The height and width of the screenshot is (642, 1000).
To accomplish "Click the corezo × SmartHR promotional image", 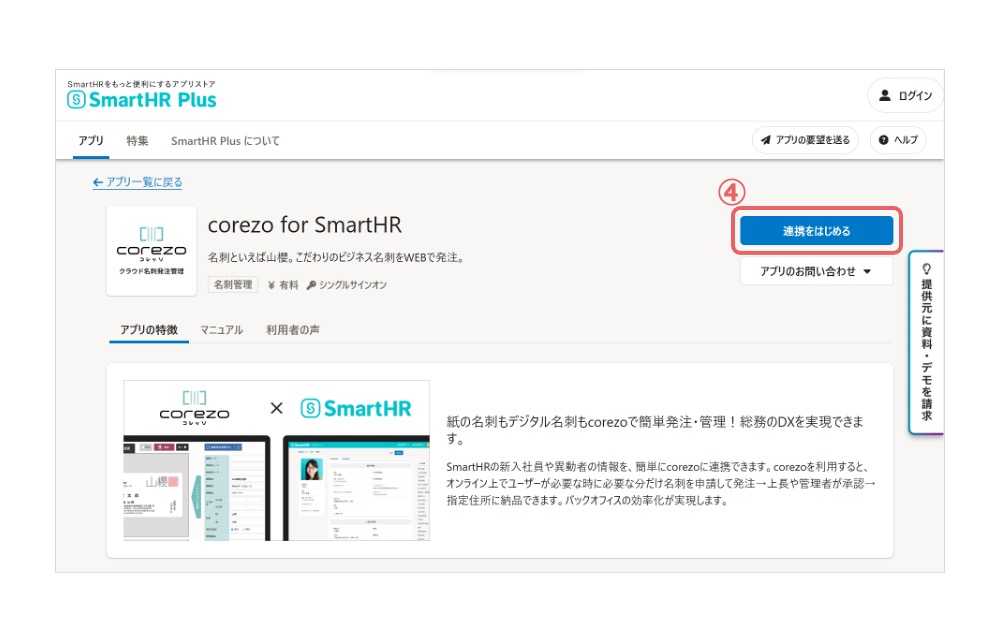I will pyautogui.click(x=276, y=460).
